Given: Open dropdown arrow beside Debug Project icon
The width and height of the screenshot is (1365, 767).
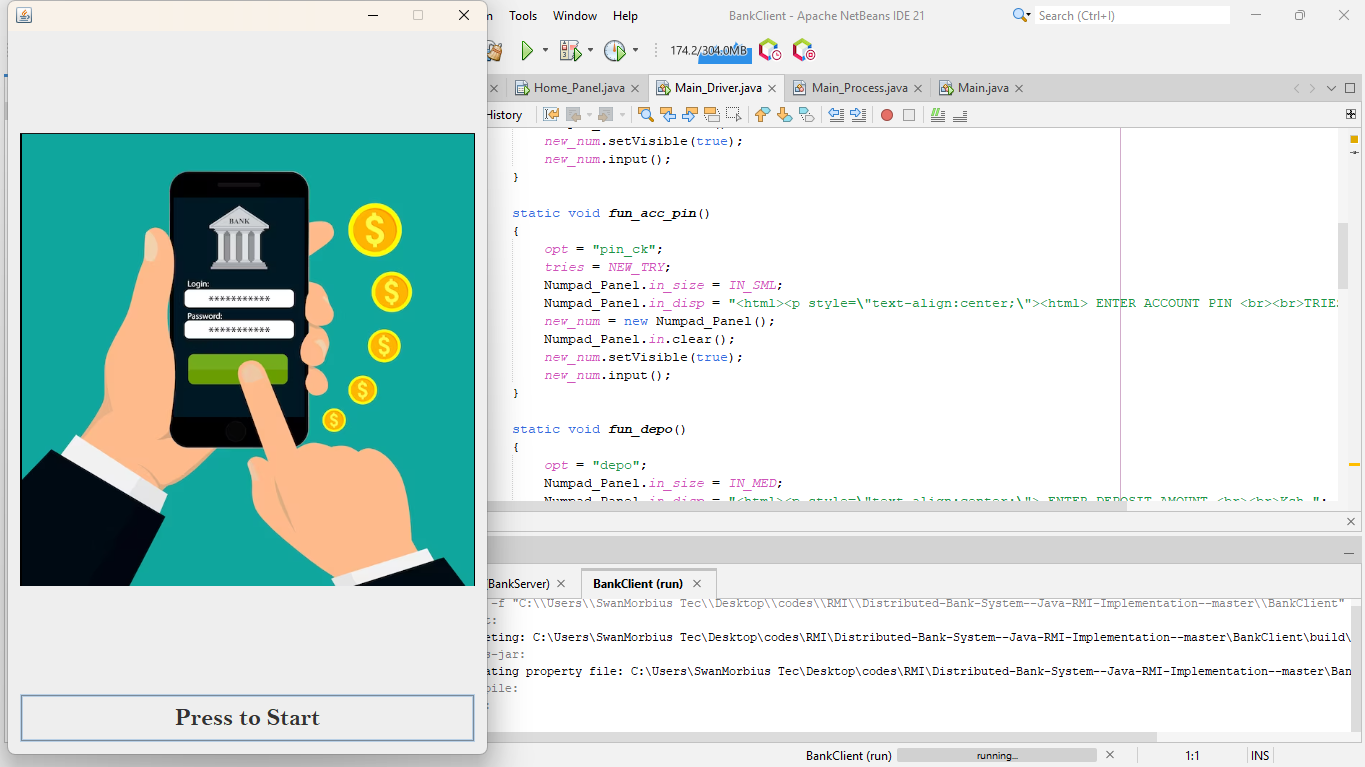Looking at the screenshot, I should pyautogui.click(x=590, y=50).
